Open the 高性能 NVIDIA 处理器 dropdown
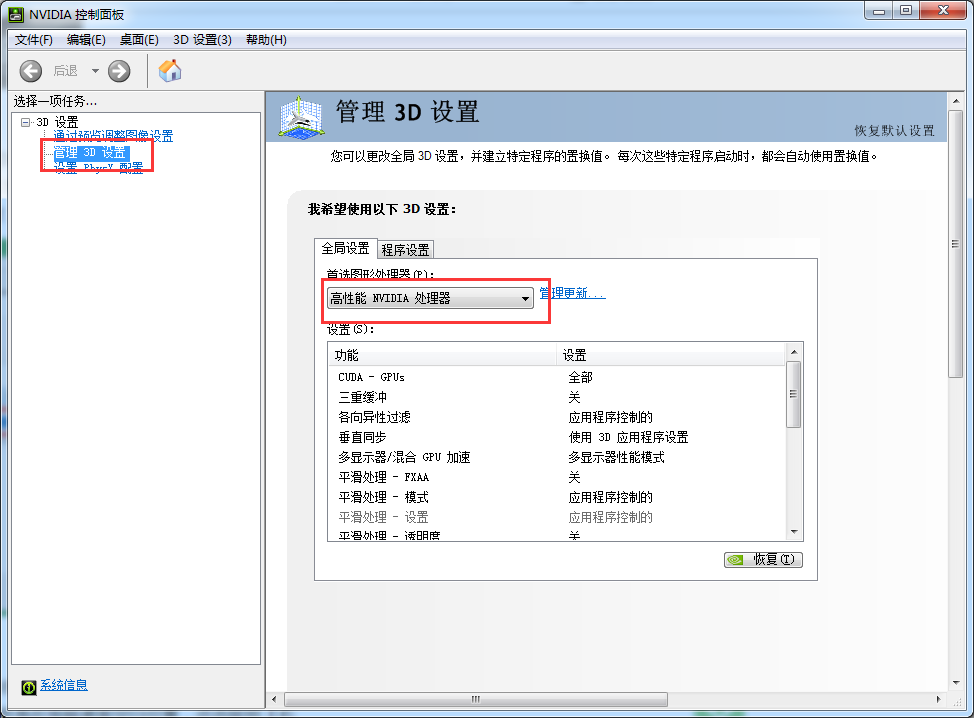974x718 pixels. 430,299
